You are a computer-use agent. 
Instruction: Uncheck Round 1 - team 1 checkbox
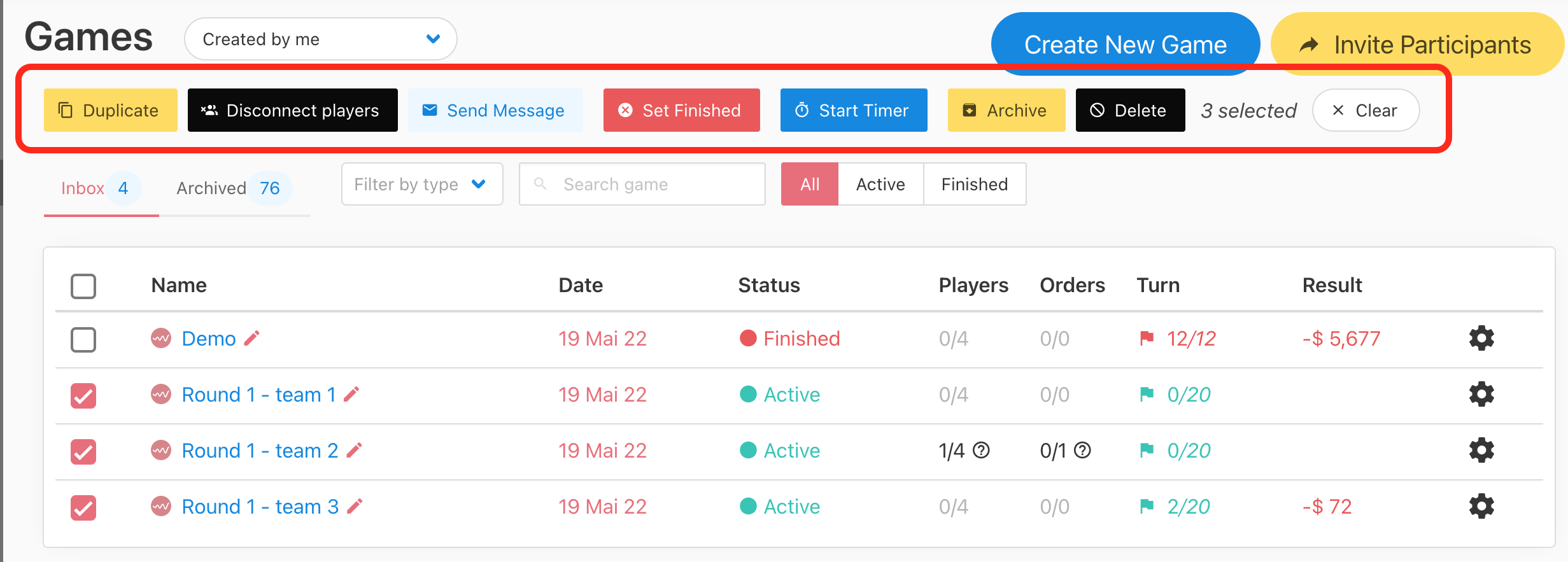point(83,395)
